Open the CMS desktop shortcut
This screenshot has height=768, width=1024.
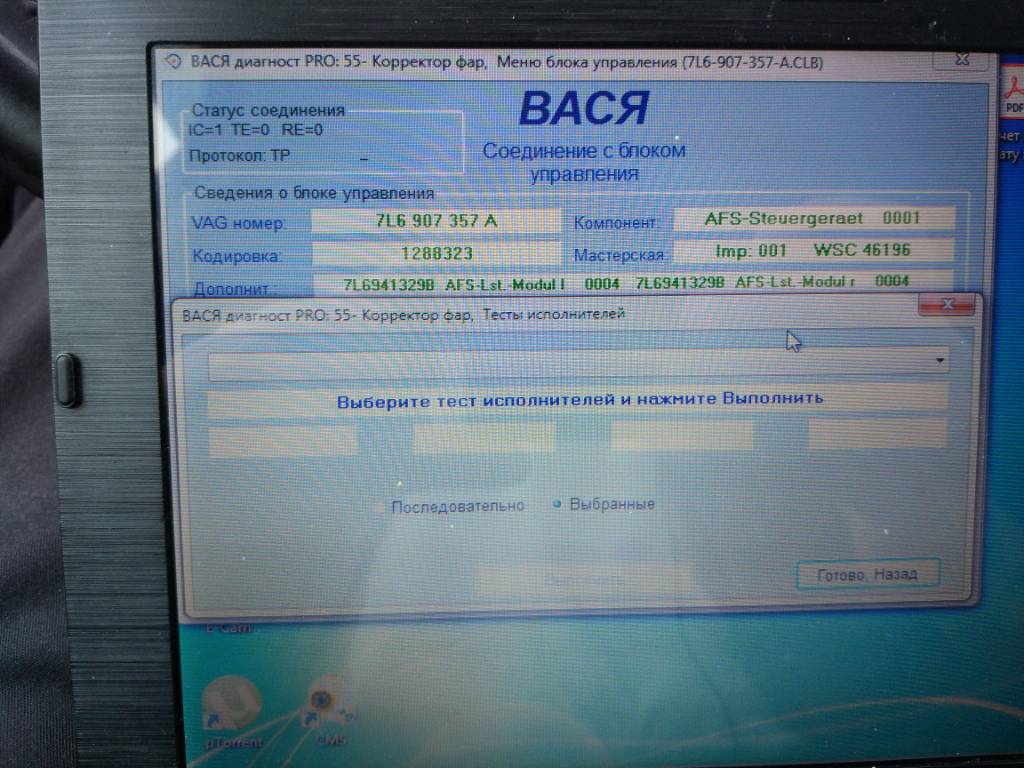330,710
